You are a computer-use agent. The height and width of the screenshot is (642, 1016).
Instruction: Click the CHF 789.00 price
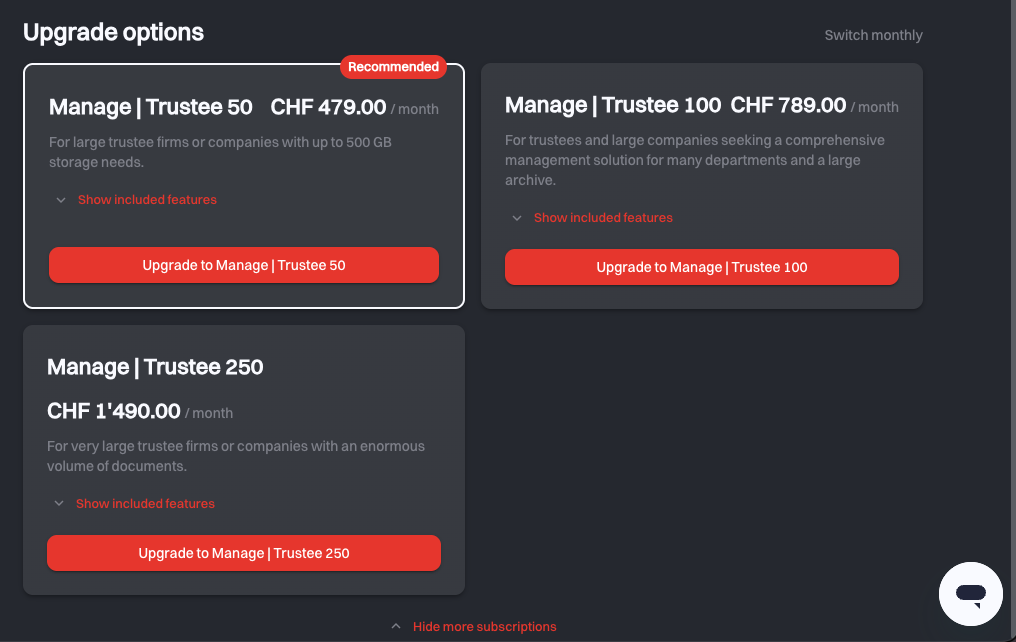pos(788,105)
